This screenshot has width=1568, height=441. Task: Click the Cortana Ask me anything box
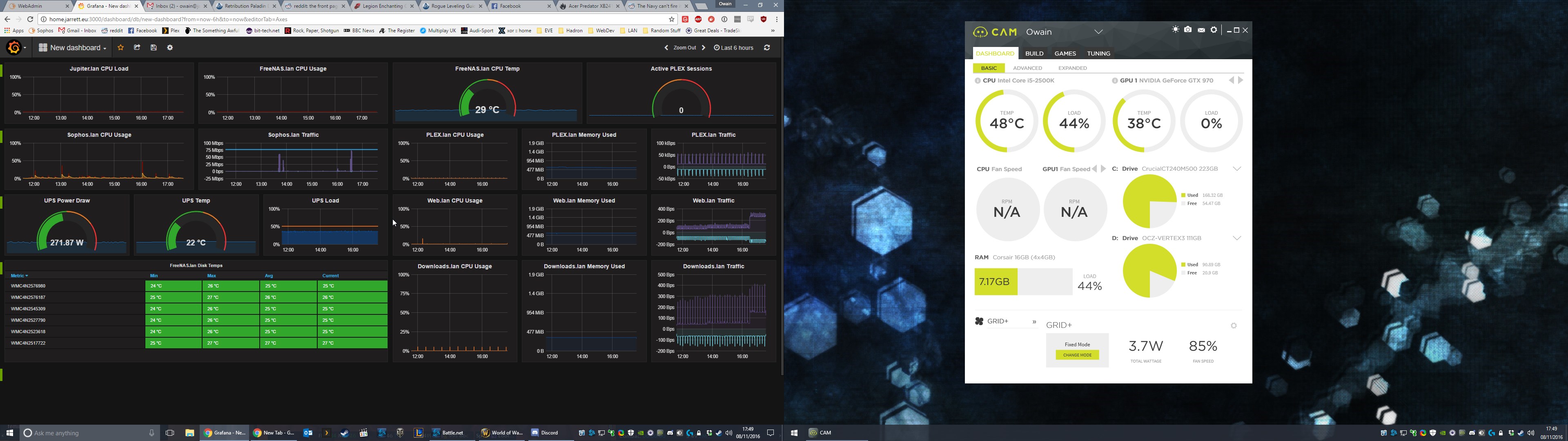pos(89,433)
